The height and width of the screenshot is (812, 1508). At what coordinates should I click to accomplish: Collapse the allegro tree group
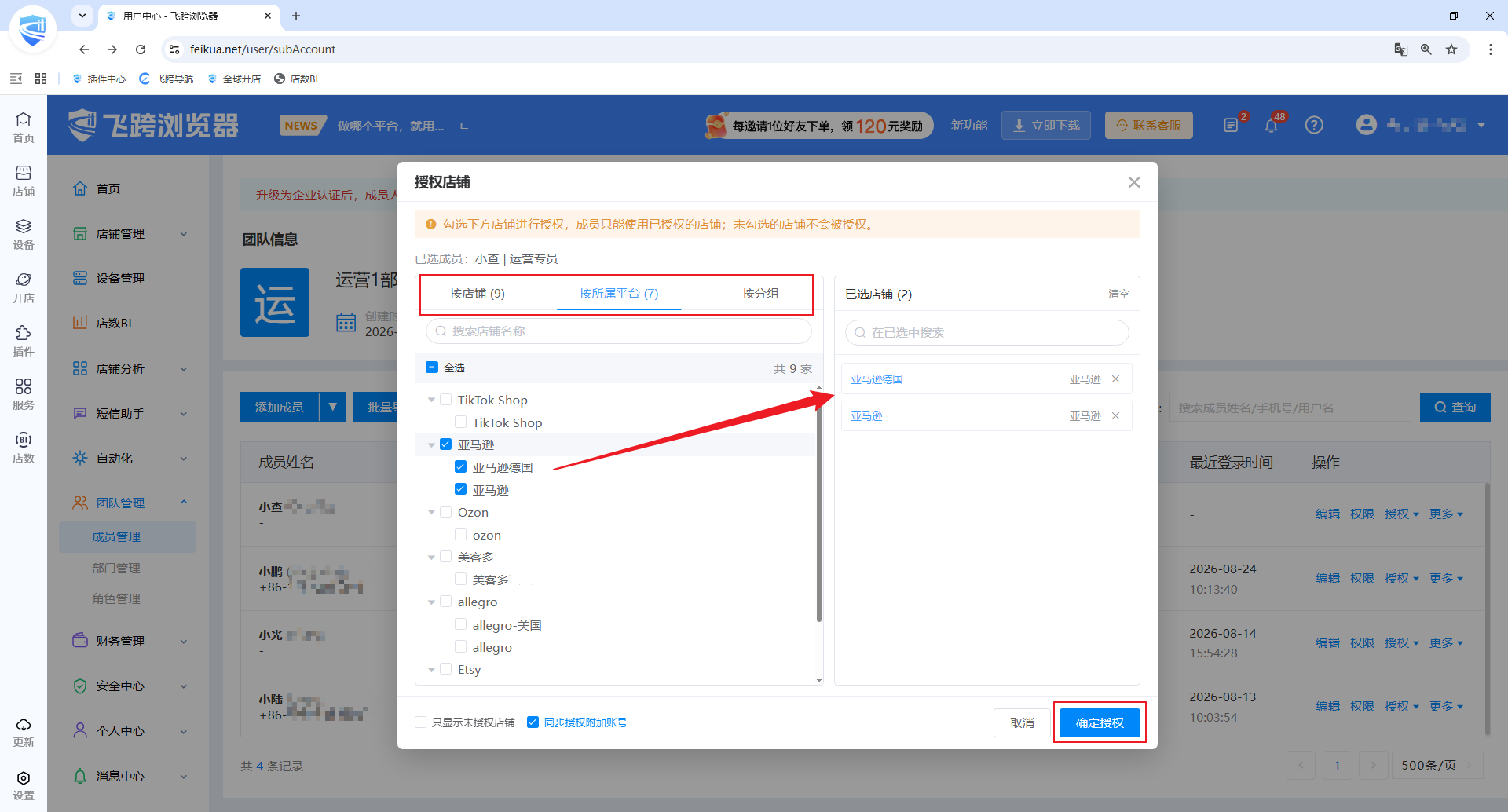[431, 602]
